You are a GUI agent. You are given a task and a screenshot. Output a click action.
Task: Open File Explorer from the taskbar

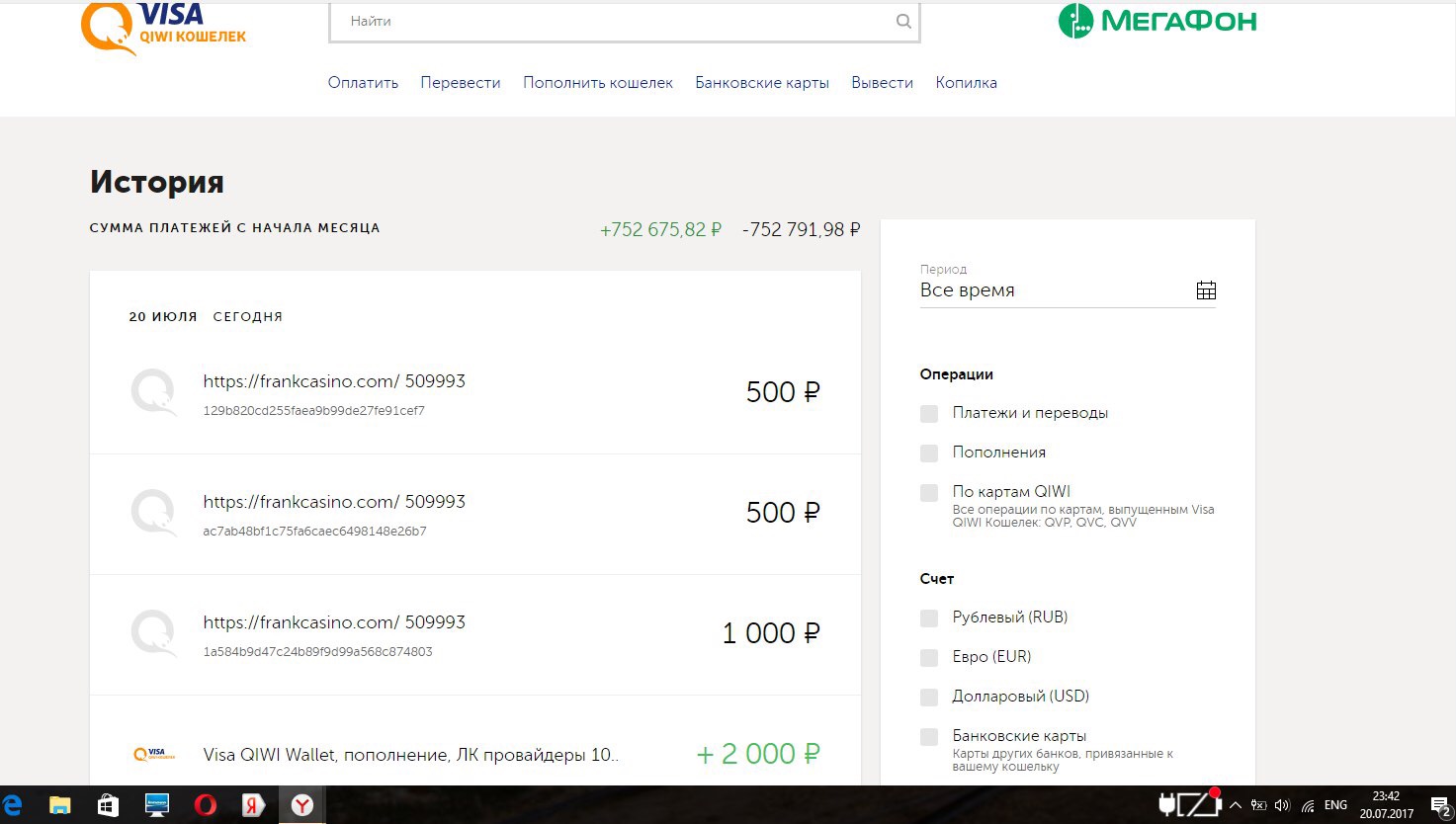(60, 805)
